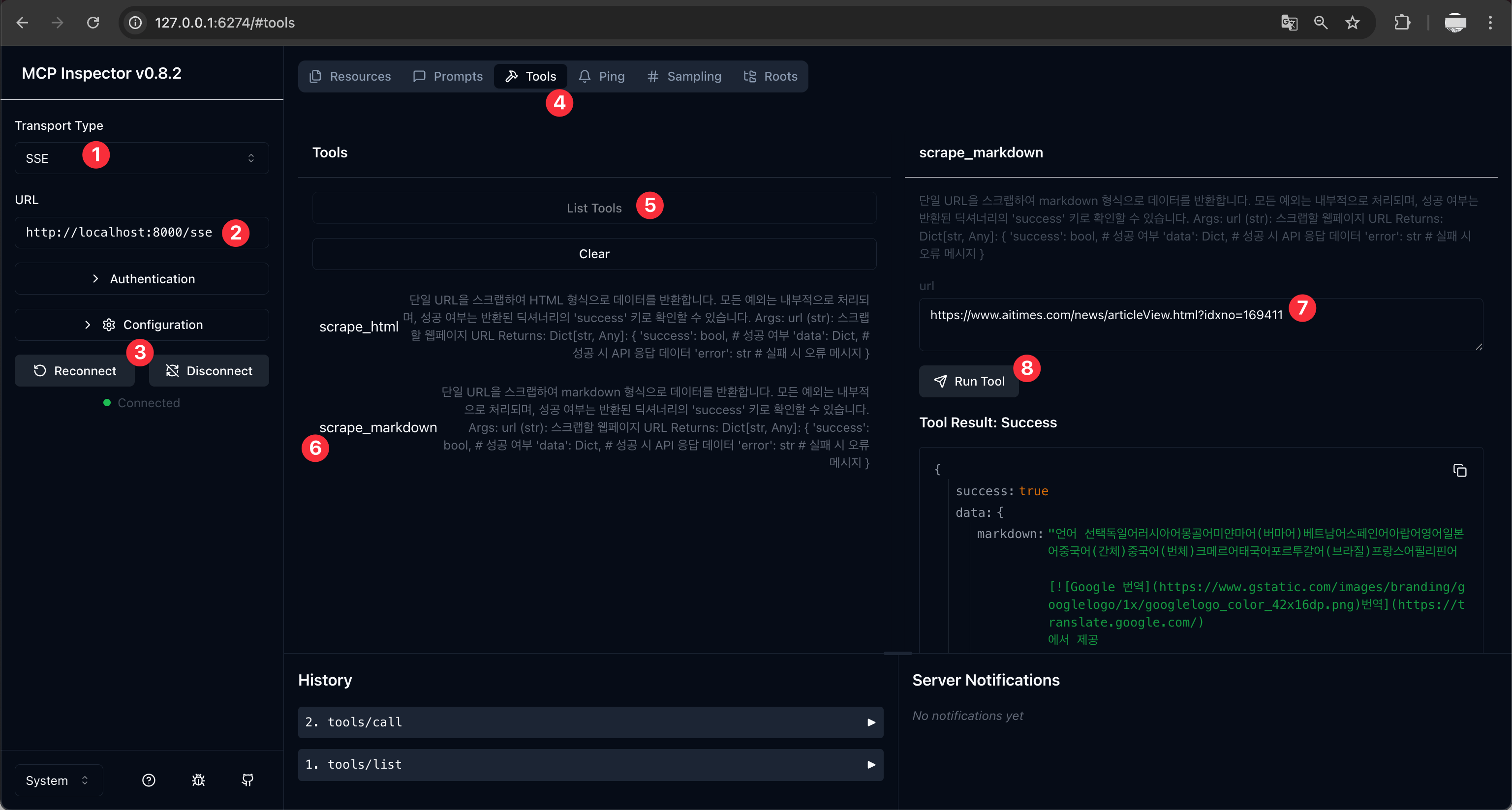Switch to the Resources tab
The height and width of the screenshot is (810, 1512).
pyautogui.click(x=350, y=76)
